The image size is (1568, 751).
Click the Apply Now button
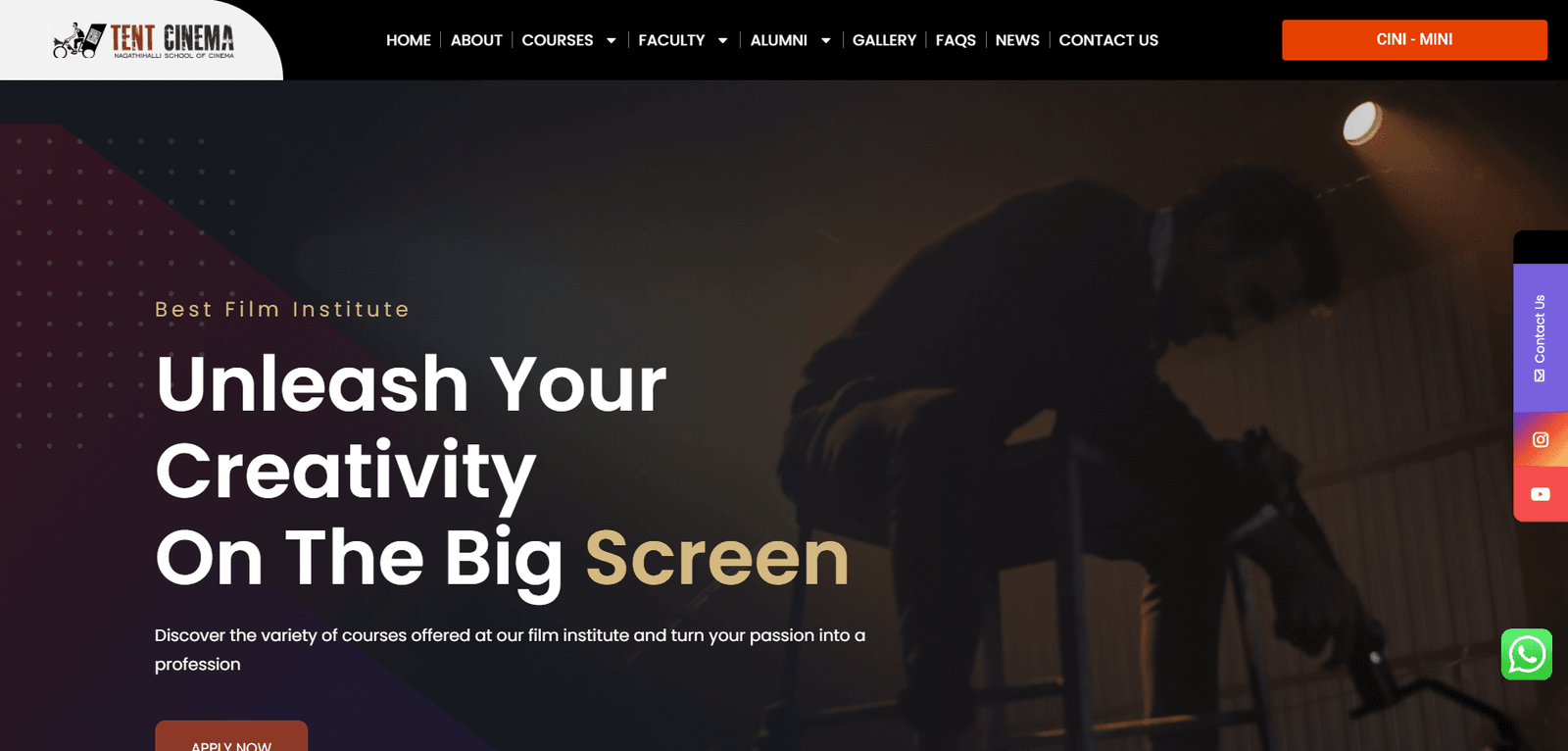point(231,736)
